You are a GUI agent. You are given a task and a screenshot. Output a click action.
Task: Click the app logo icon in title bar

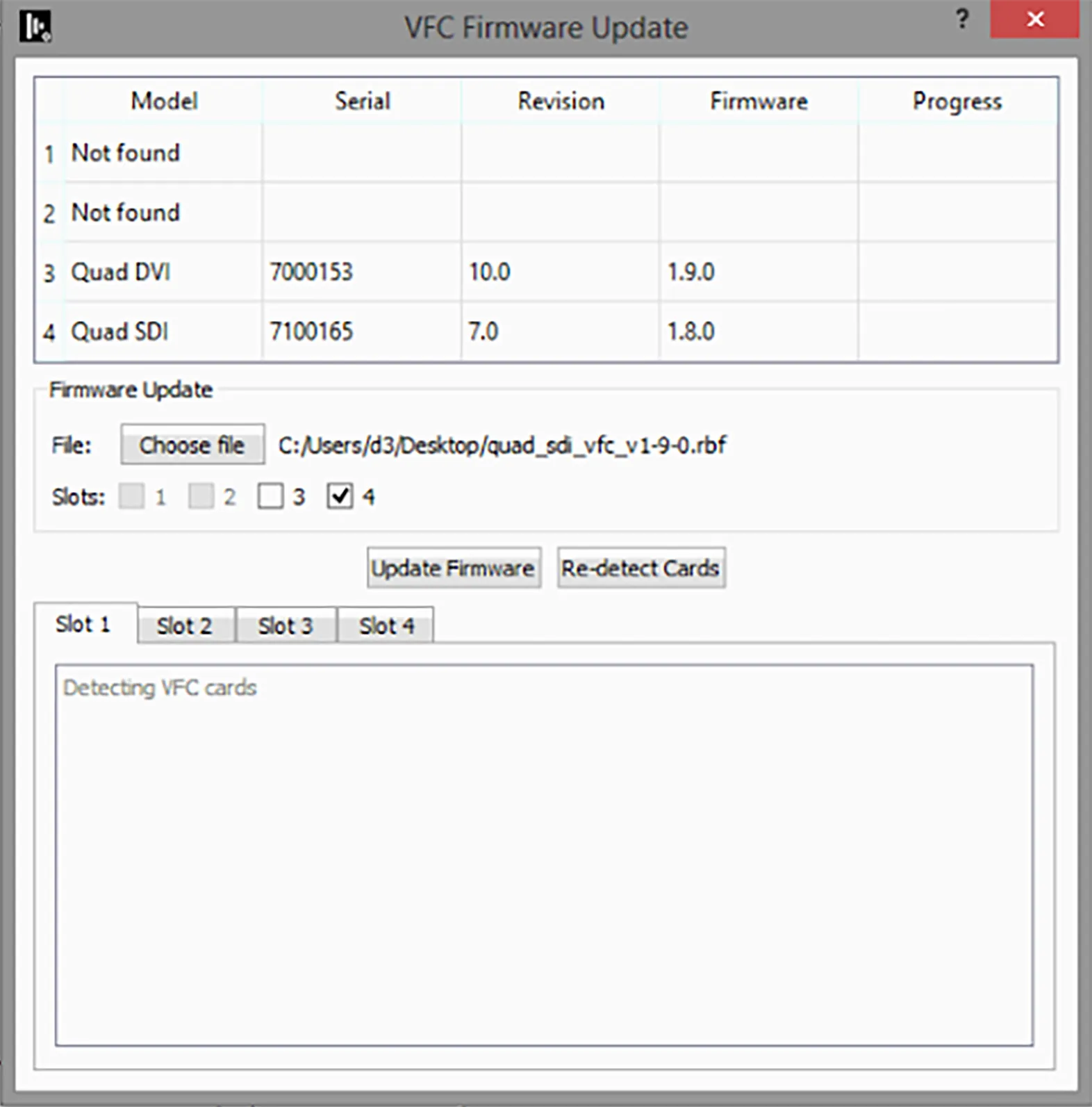35,26
